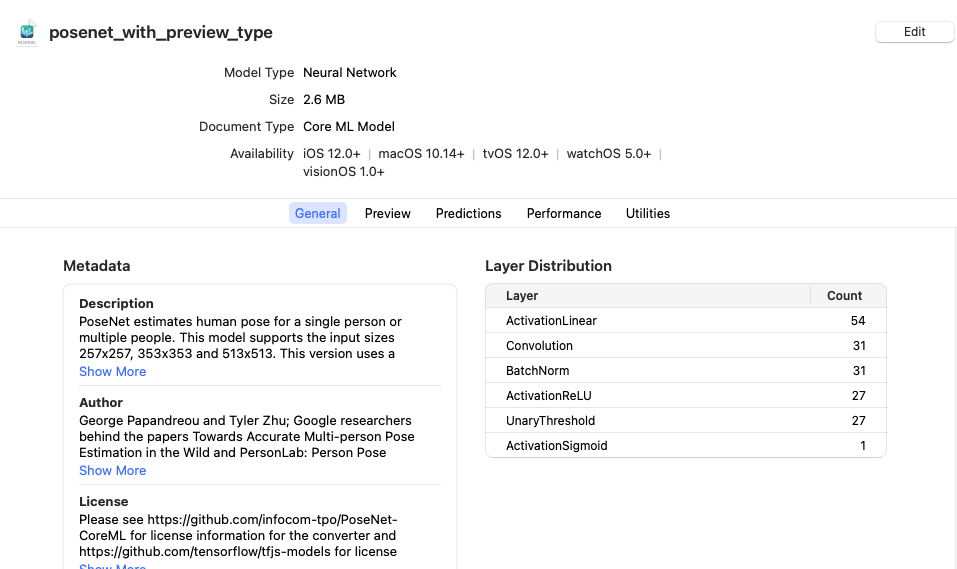Screen dimensions: 957x569
Task: Open the Preview tab
Action: pos(388,213)
